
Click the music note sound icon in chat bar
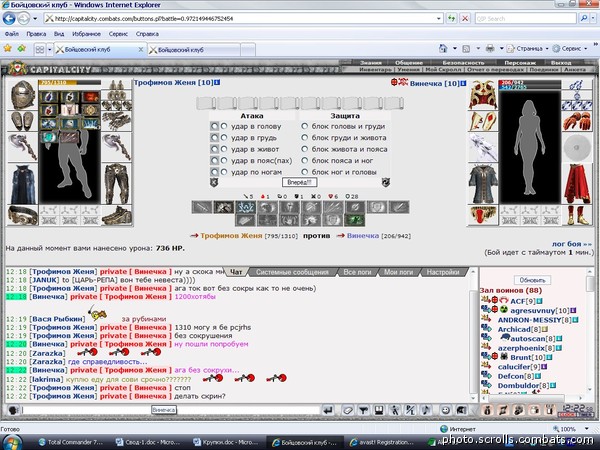click(x=426, y=411)
